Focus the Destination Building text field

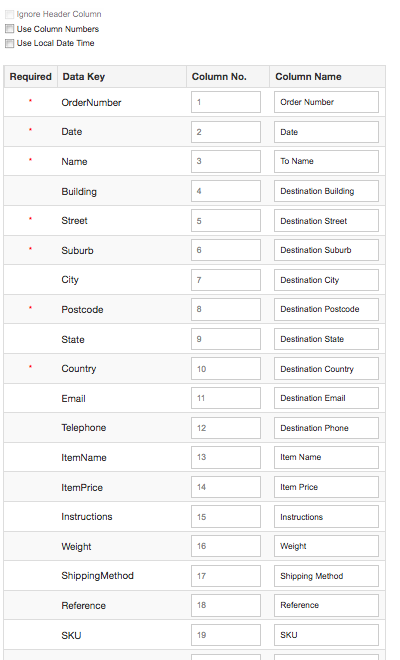[326, 191]
